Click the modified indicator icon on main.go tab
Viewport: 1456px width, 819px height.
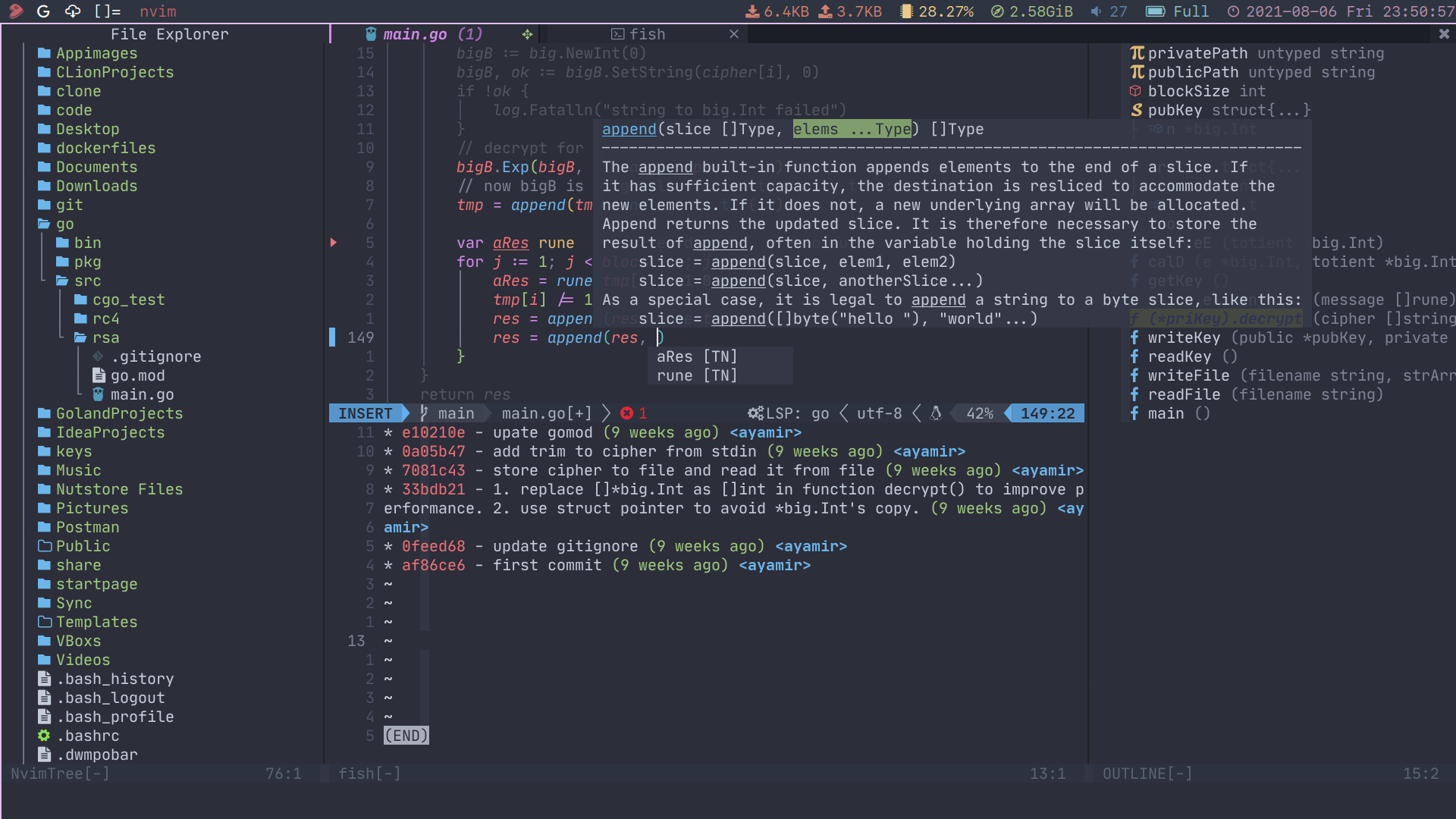[527, 34]
